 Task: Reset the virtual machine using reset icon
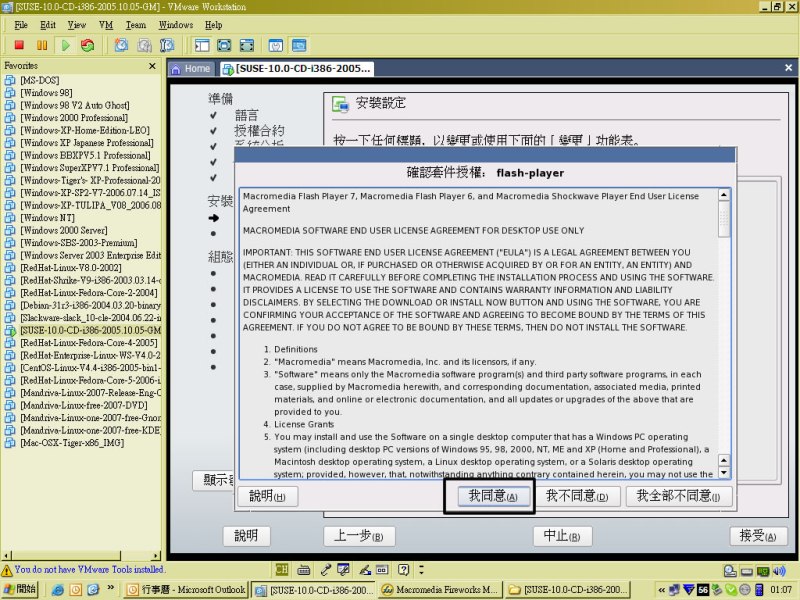(x=88, y=45)
